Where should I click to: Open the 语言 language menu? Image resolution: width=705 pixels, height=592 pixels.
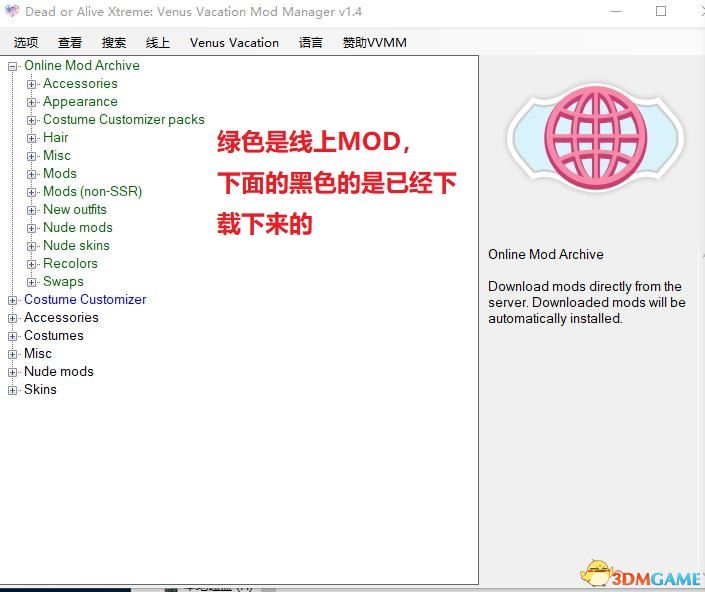[311, 43]
